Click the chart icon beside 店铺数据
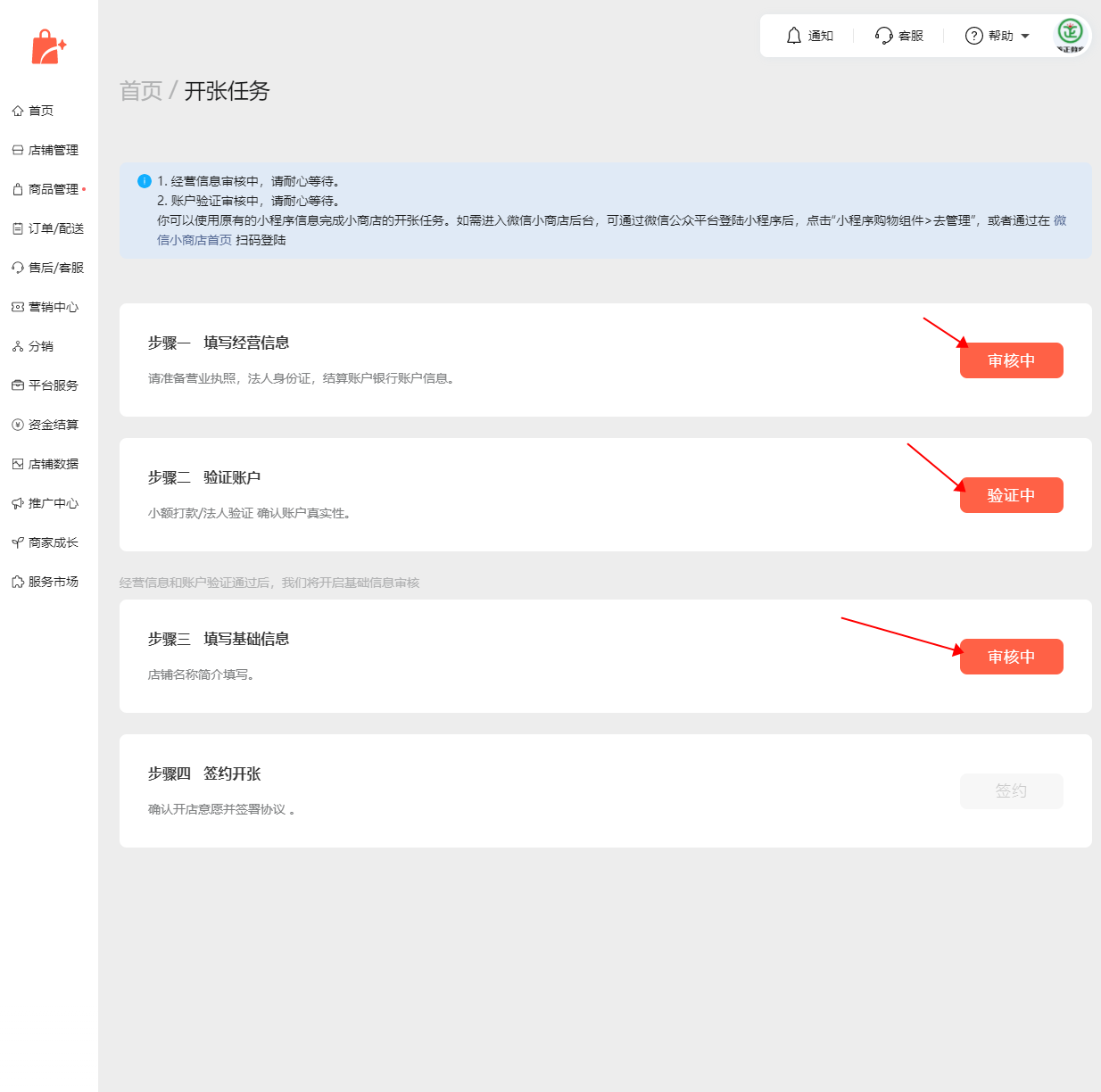 click(x=18, y=464)
